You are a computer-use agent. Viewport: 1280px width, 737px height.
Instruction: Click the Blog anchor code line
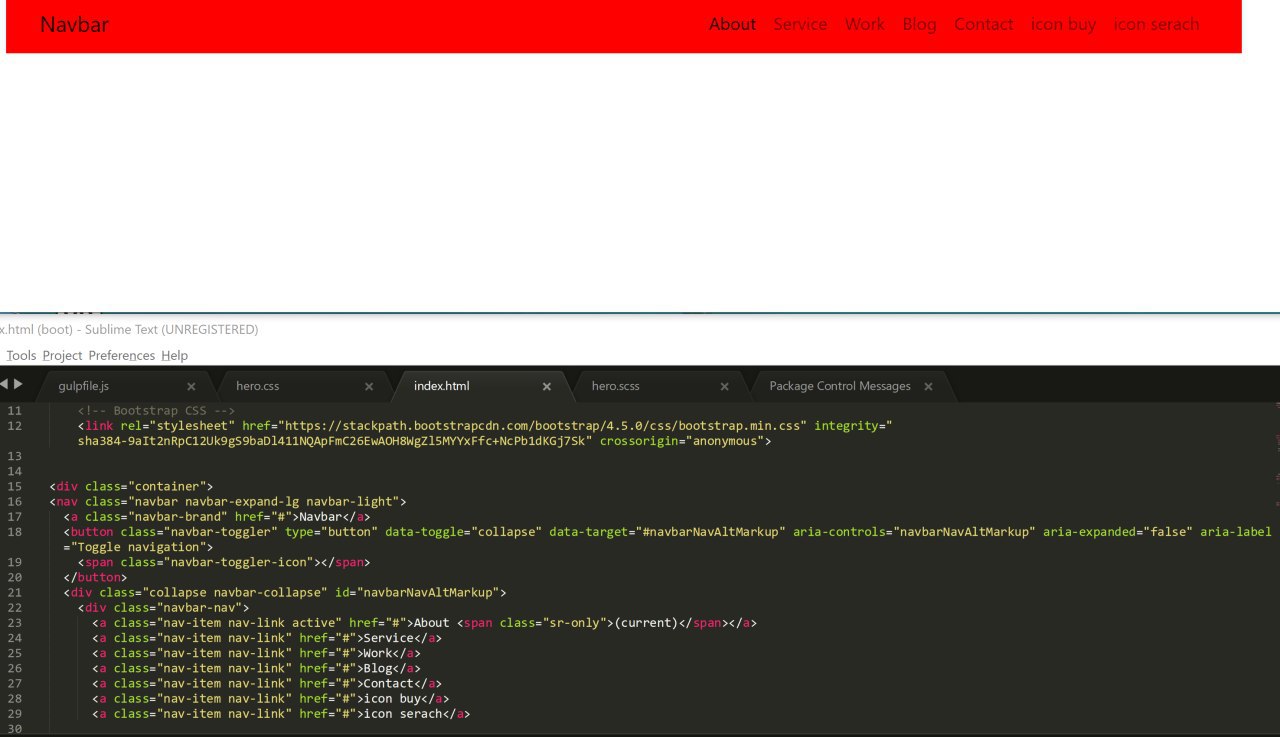(256, 669)
